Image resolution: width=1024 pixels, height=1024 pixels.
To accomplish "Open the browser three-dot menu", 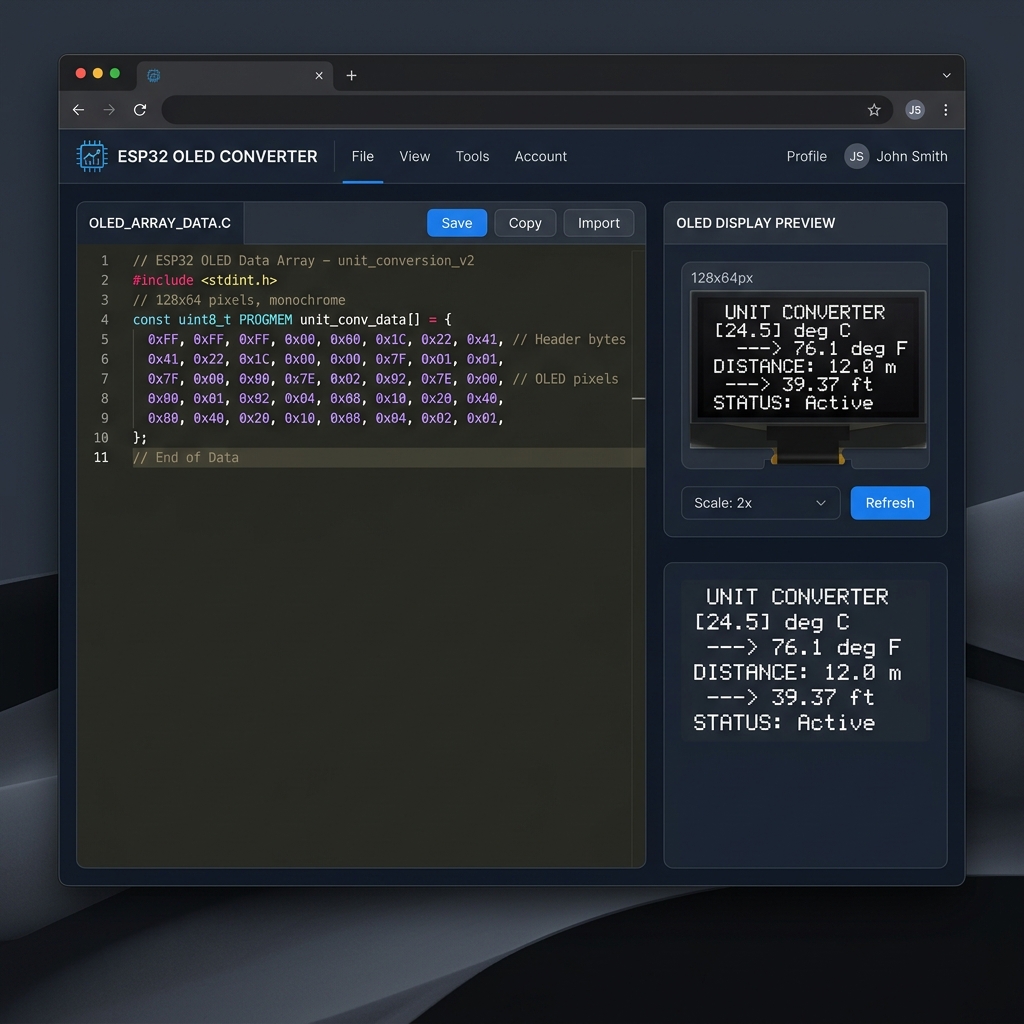I will (946, 110).
